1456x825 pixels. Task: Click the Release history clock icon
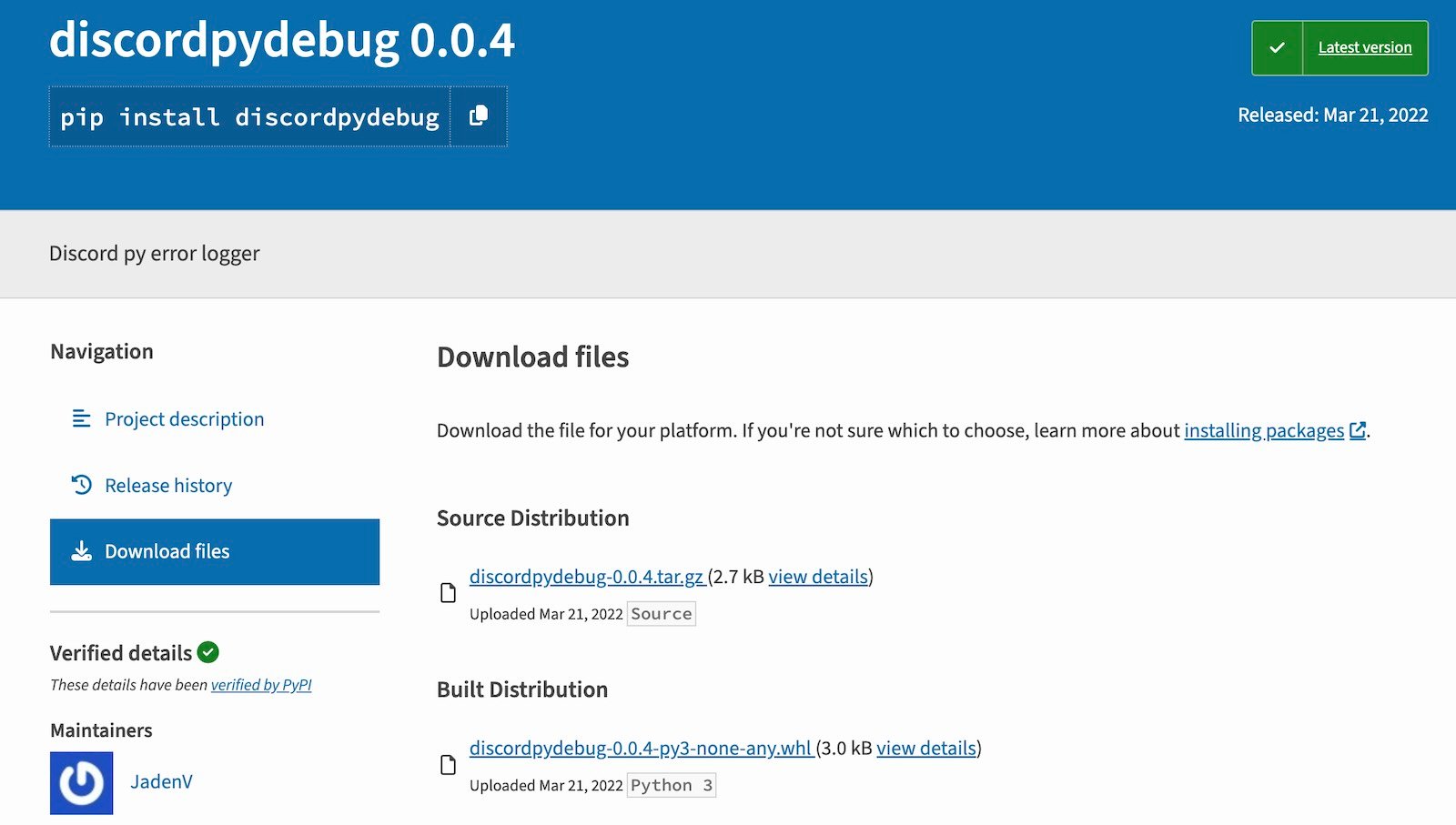pyautogui.click(x=82, y=485)
